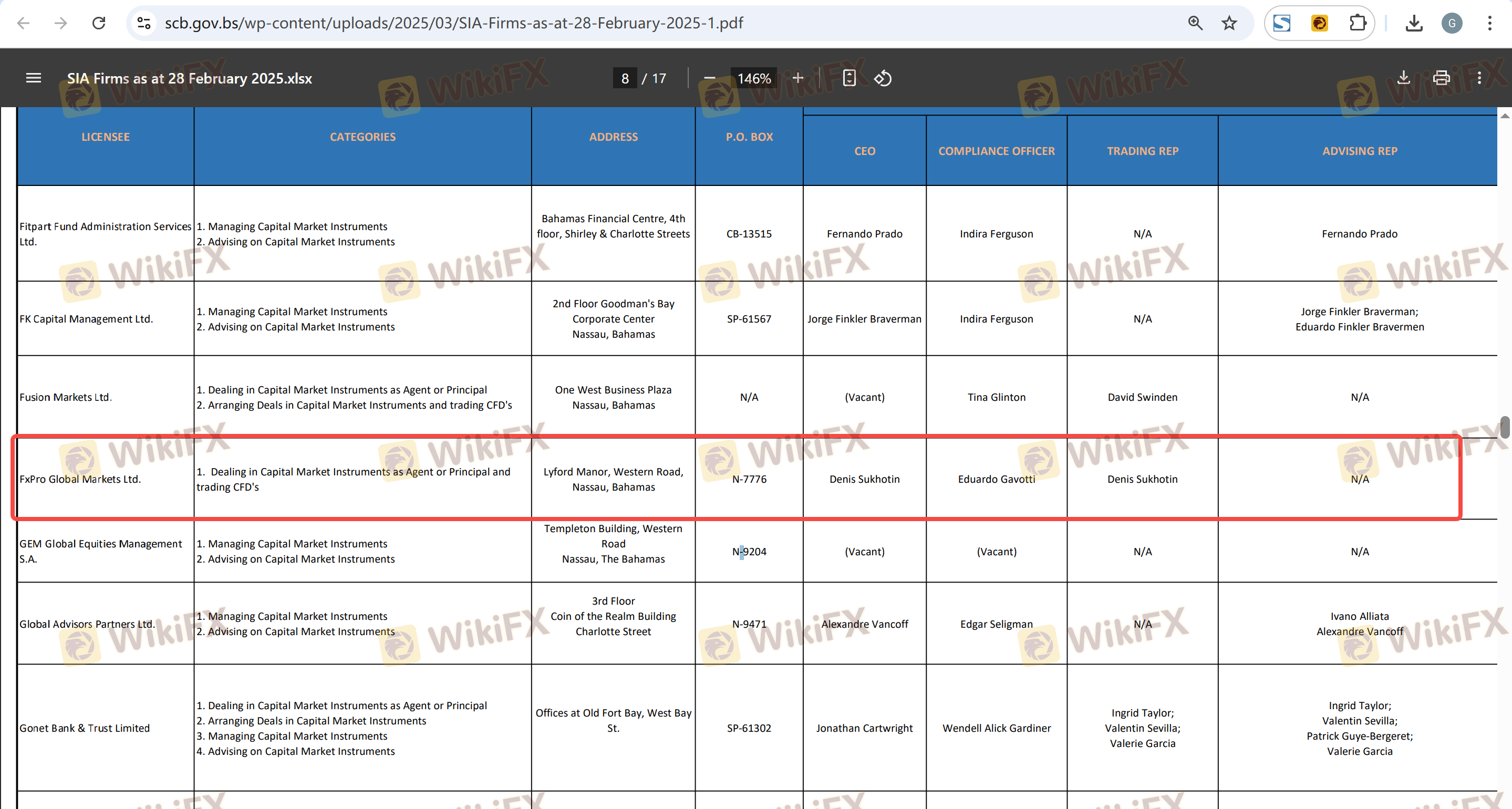The width and height of the screenshot is (1512, 809).
Task: Click the 146% zoom level field
Action: pyautogui.click(x=754, y=78)
